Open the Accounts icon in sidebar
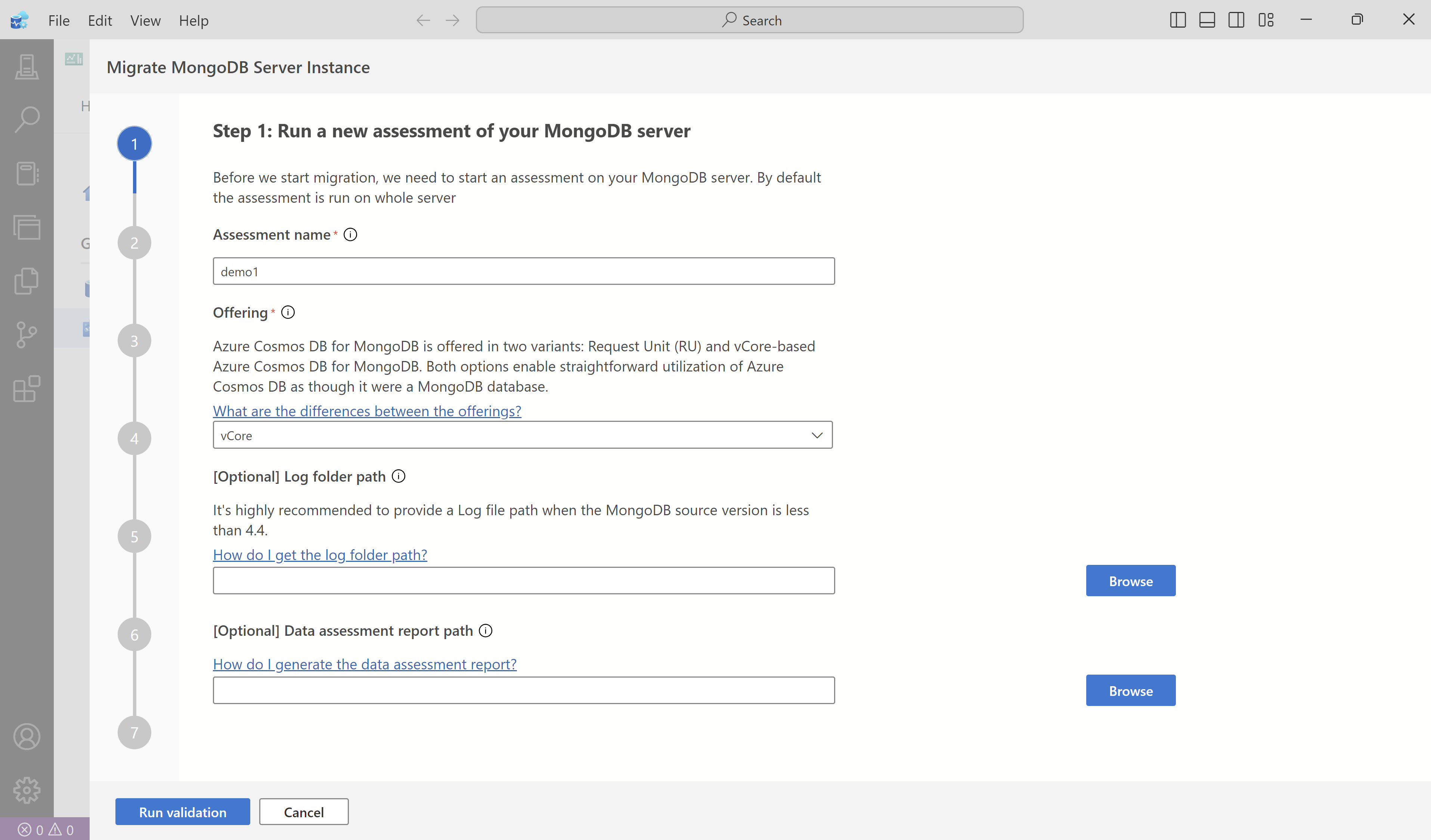 pyautogui.click(x=27, y=737)
